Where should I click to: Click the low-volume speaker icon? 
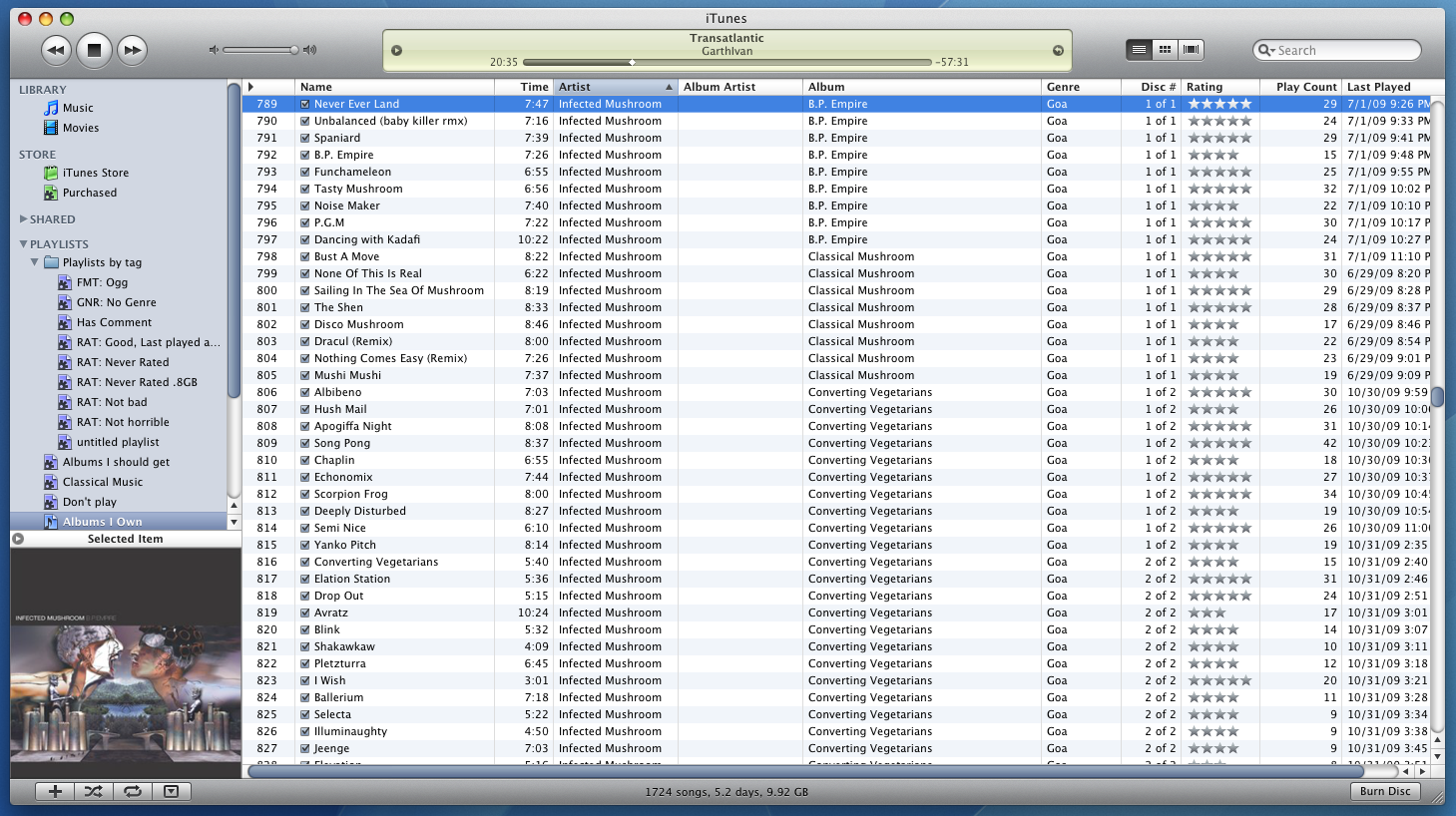pyautogui.click(x=213, y=50)
